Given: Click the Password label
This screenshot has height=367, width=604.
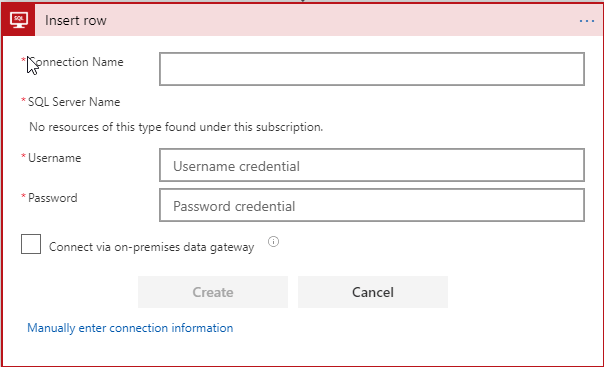Looking at the screenshot, I should 53,198.
